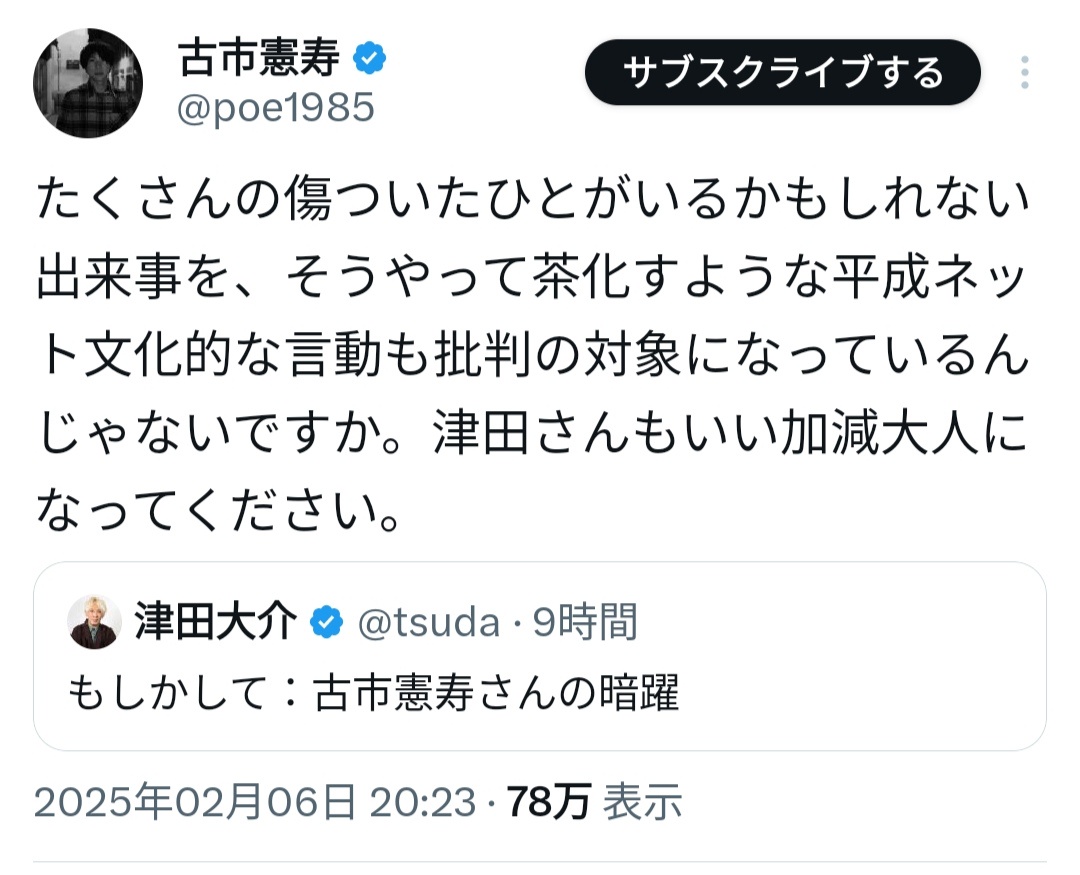Click the 9時間 timestamp on quote
The height and width of the screenshot is (875, 1080).
click(585, 622)
